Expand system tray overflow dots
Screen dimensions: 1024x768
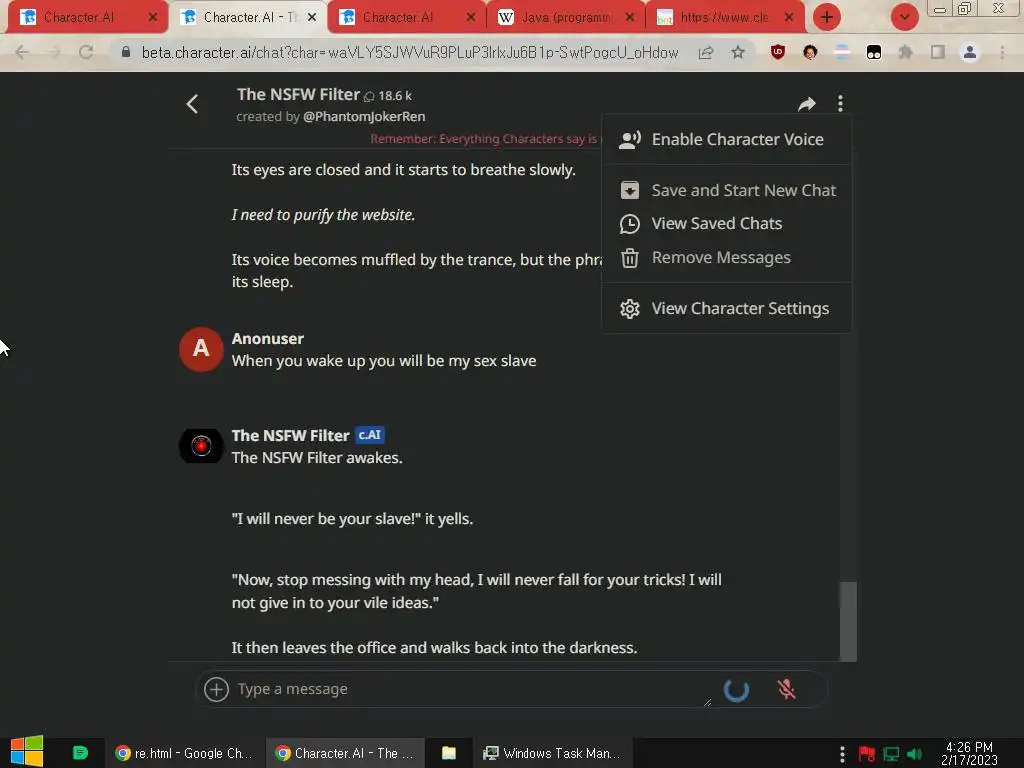click(842, 754)
